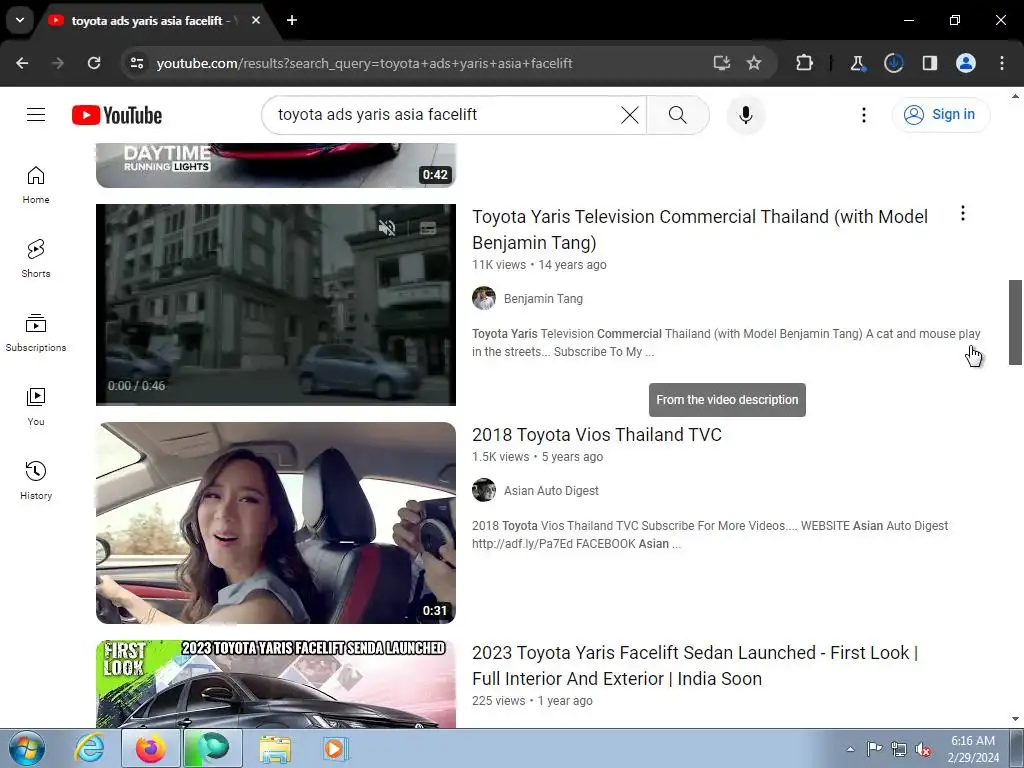This screenshot has height=768, width=1024.
Task: Show hidden system tray icons
Action: 850,749
